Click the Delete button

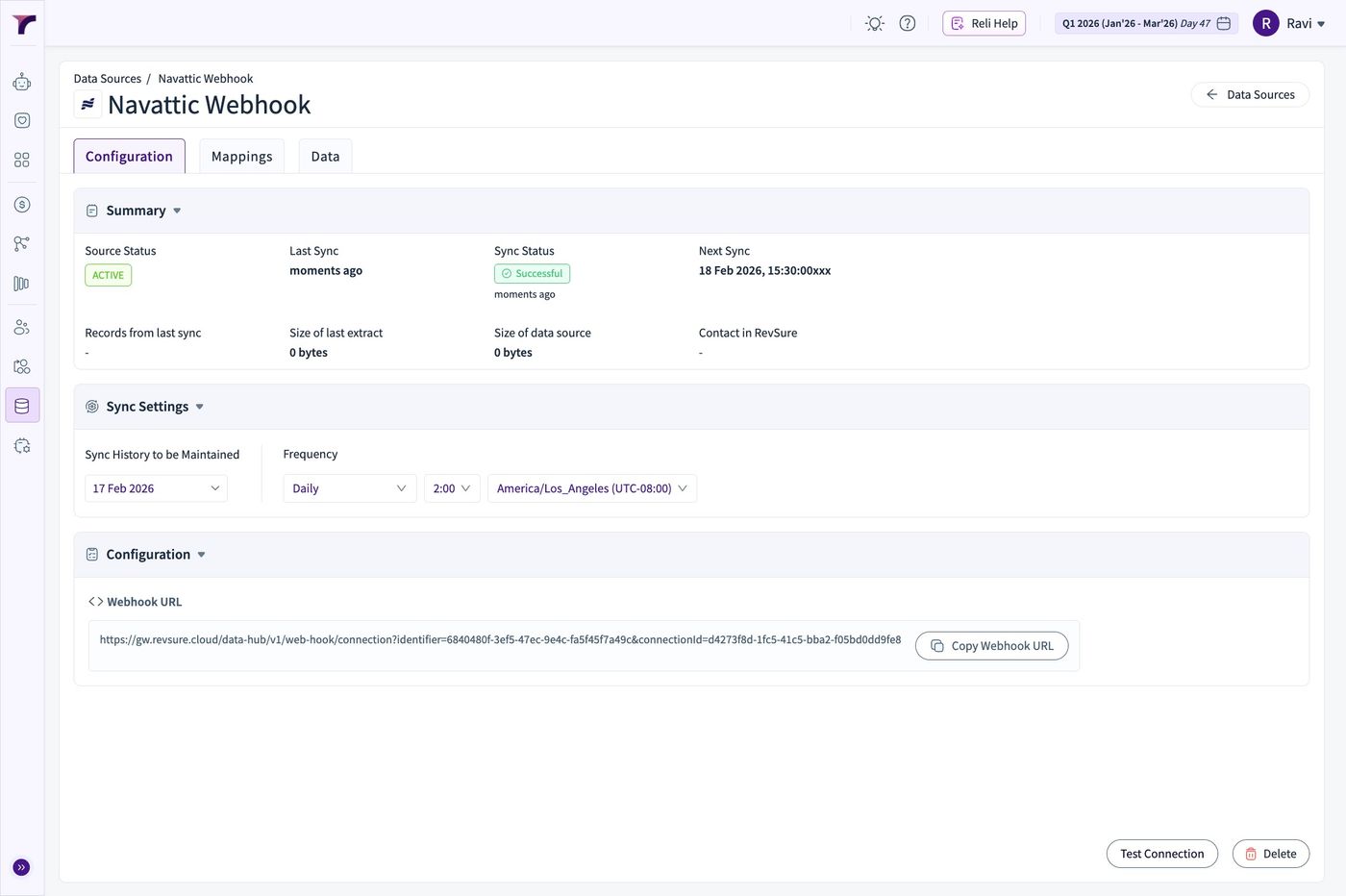coord(1270,854)
